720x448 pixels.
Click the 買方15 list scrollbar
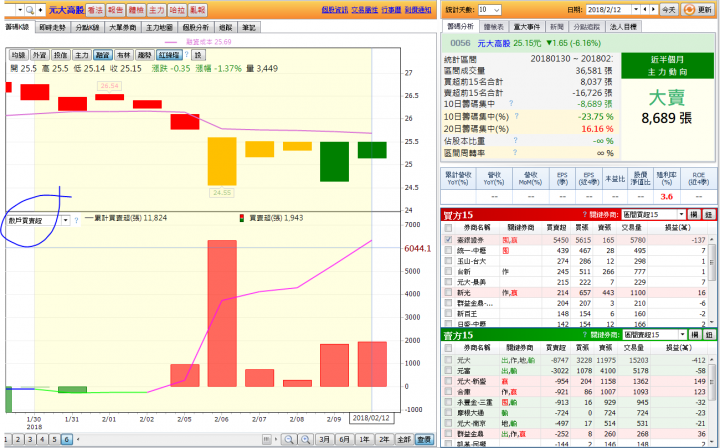click(712, 280)
